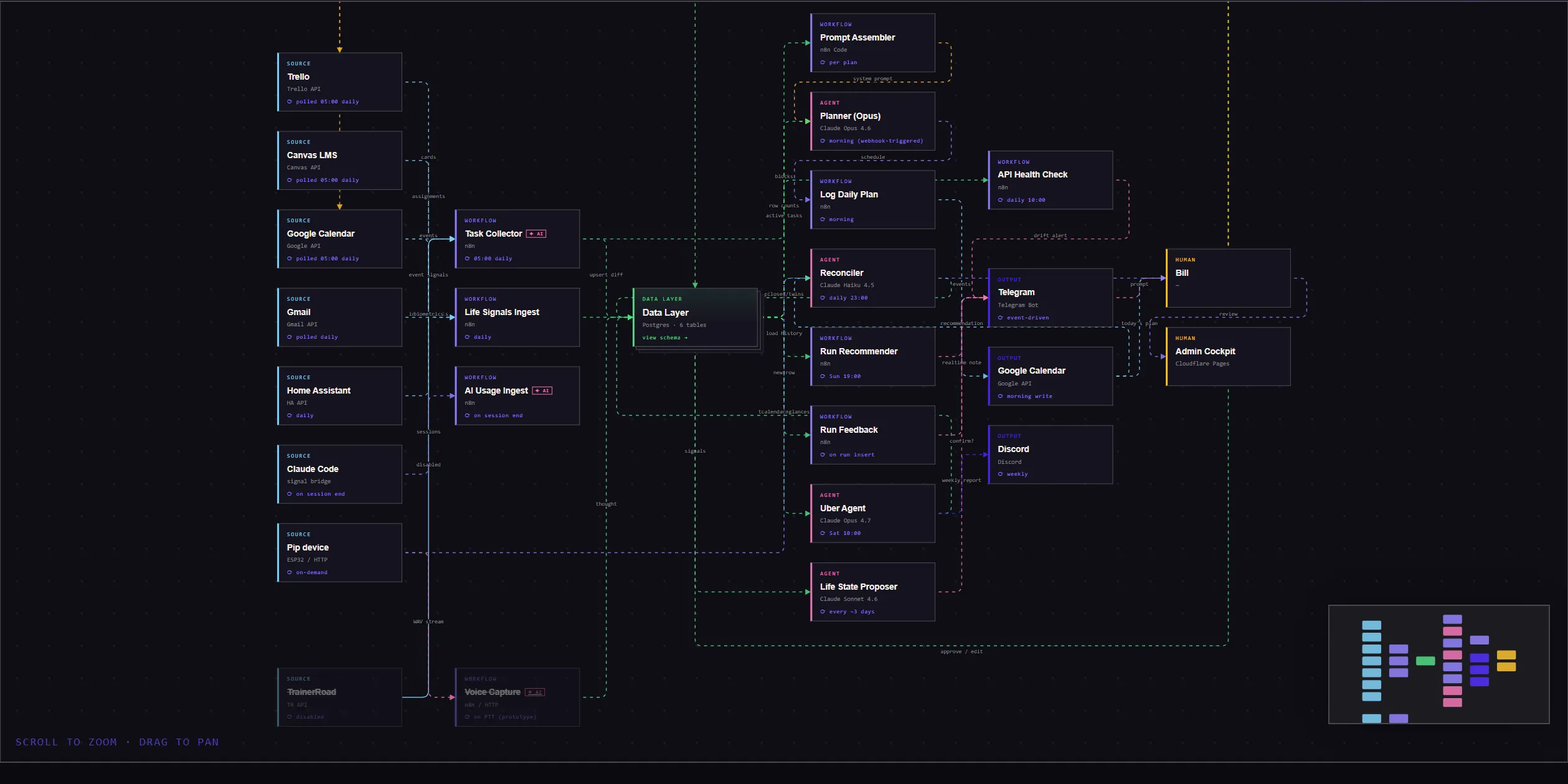Image resolution: width=1568 pixels, height=784 pixels.
Task: Click the schedule icon beside 'morning (webhook-triggered)' on Planner
Action: [x=823, y=141]
